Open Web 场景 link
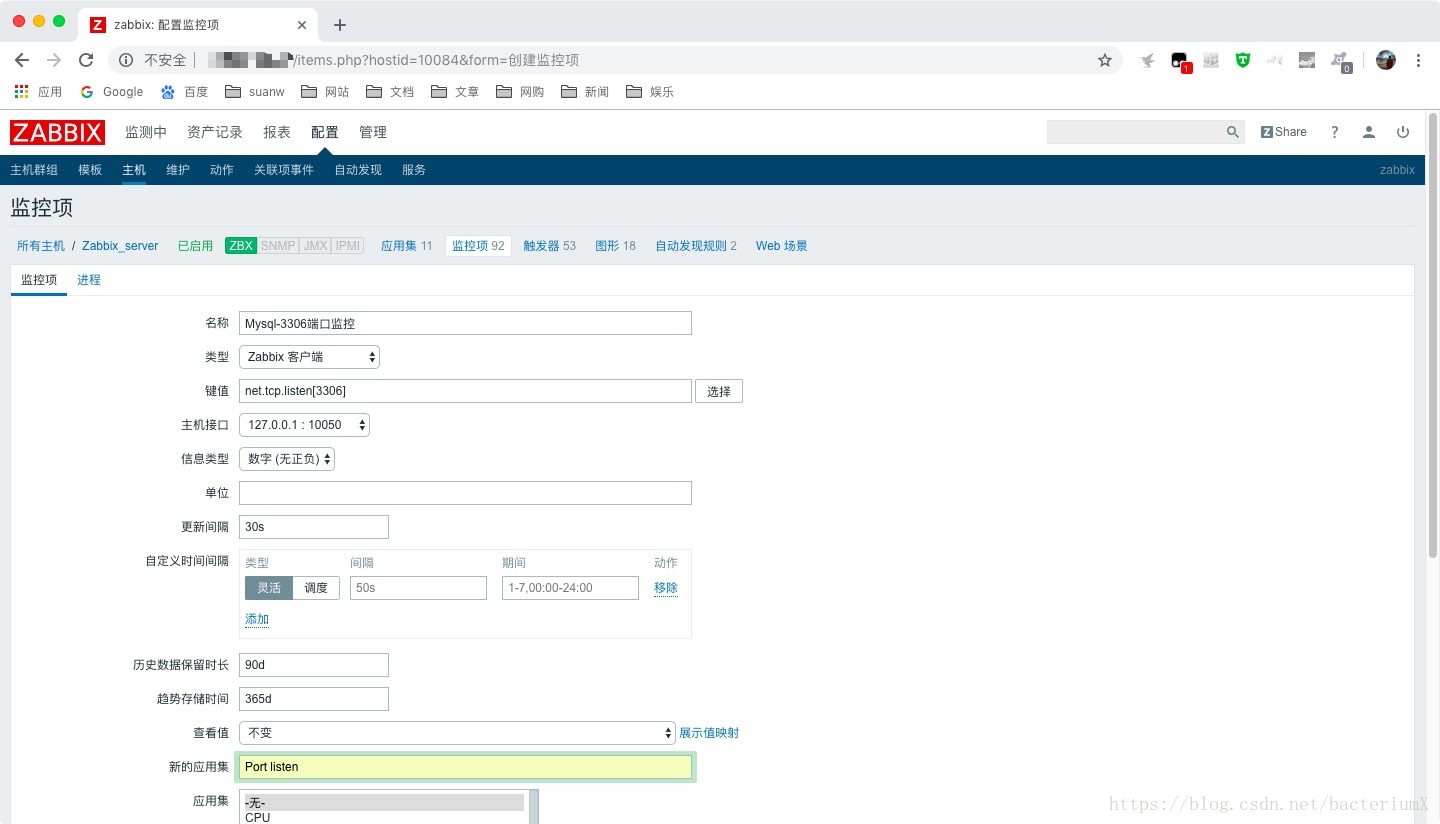 point(782,246)
